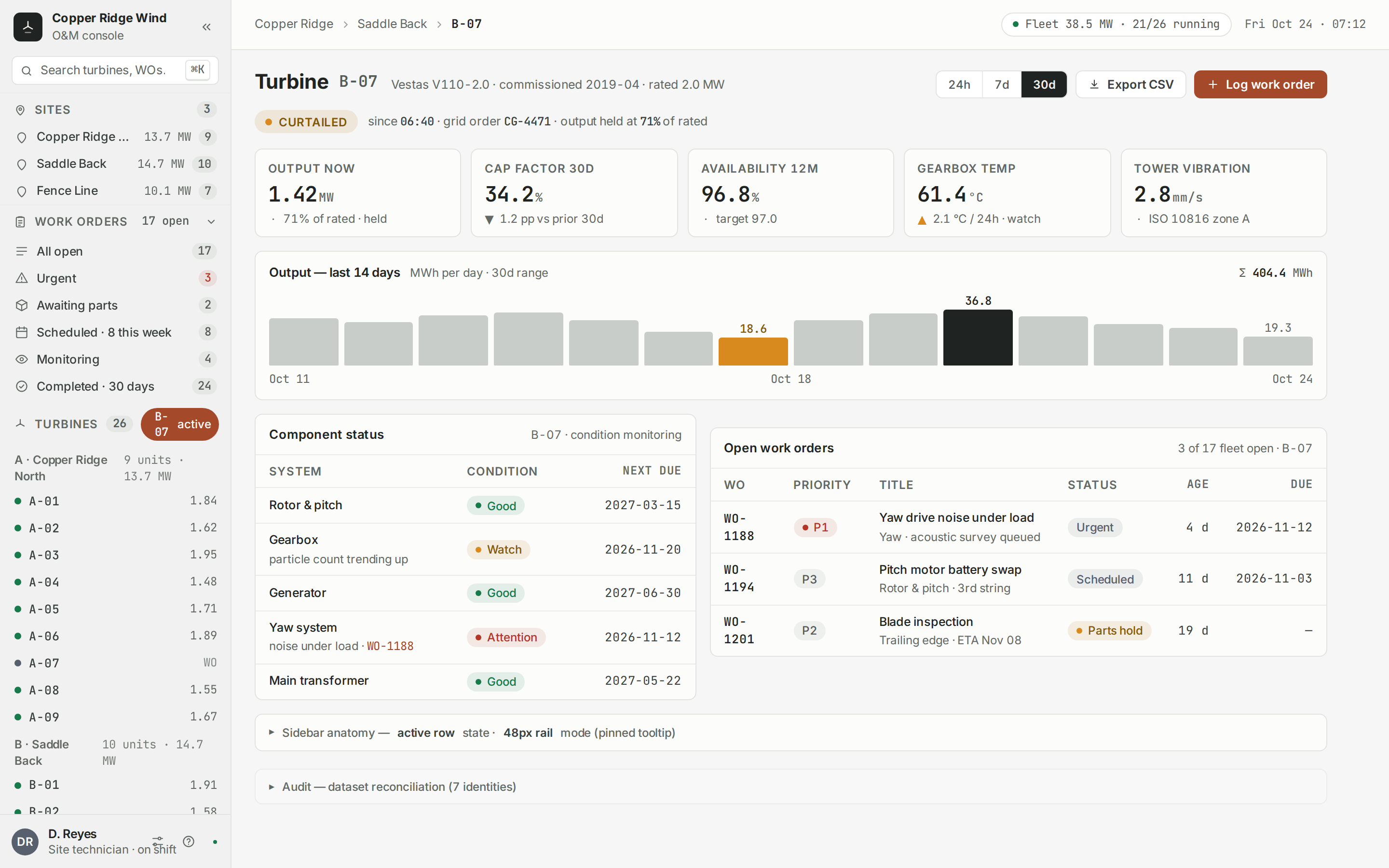
Task: Go to Saddle Back breadcrumb
Action: tap(392, 24)
